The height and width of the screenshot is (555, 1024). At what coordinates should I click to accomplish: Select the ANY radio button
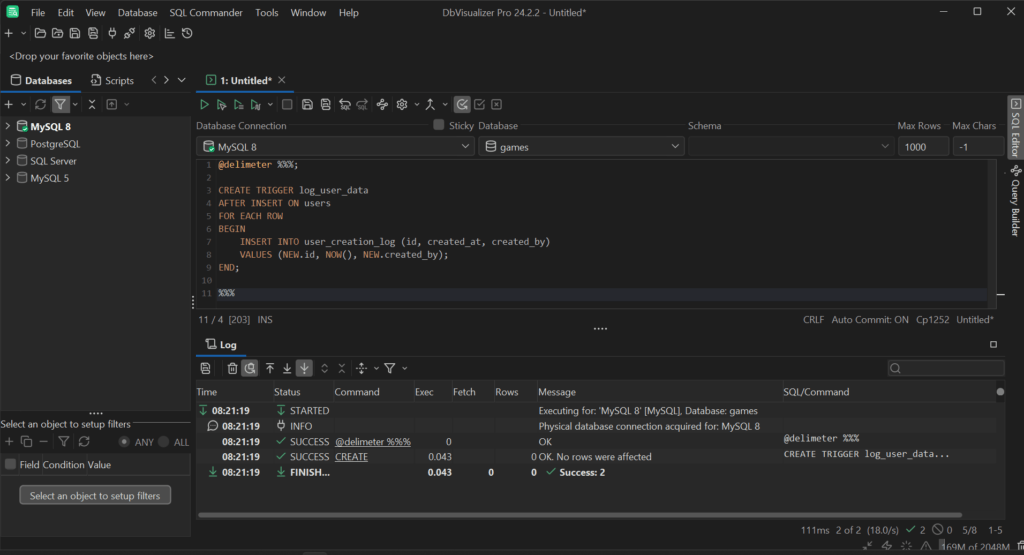pyautogui.click(x=125, y=441)
